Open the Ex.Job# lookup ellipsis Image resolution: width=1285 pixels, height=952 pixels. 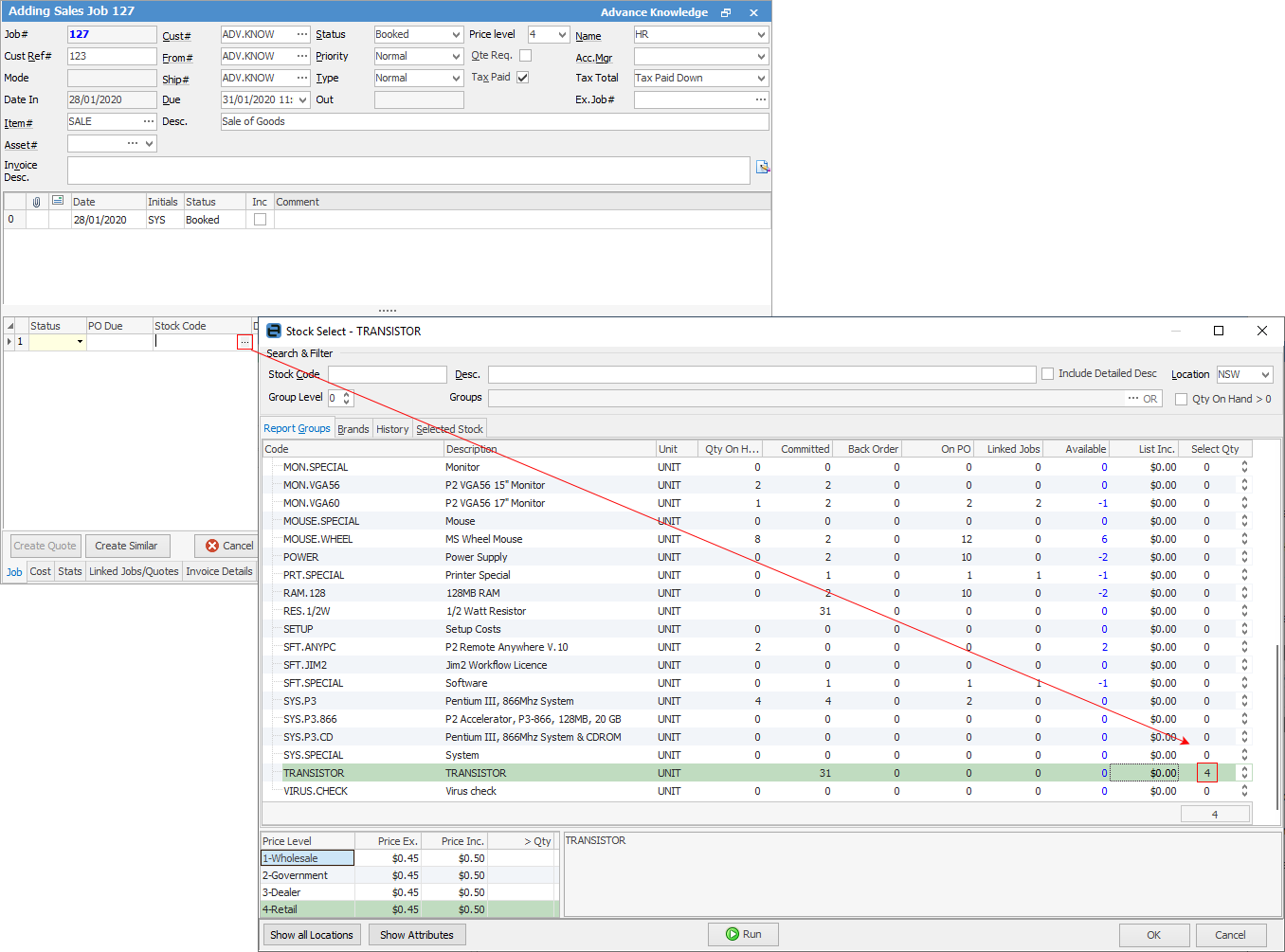[760, 99]
